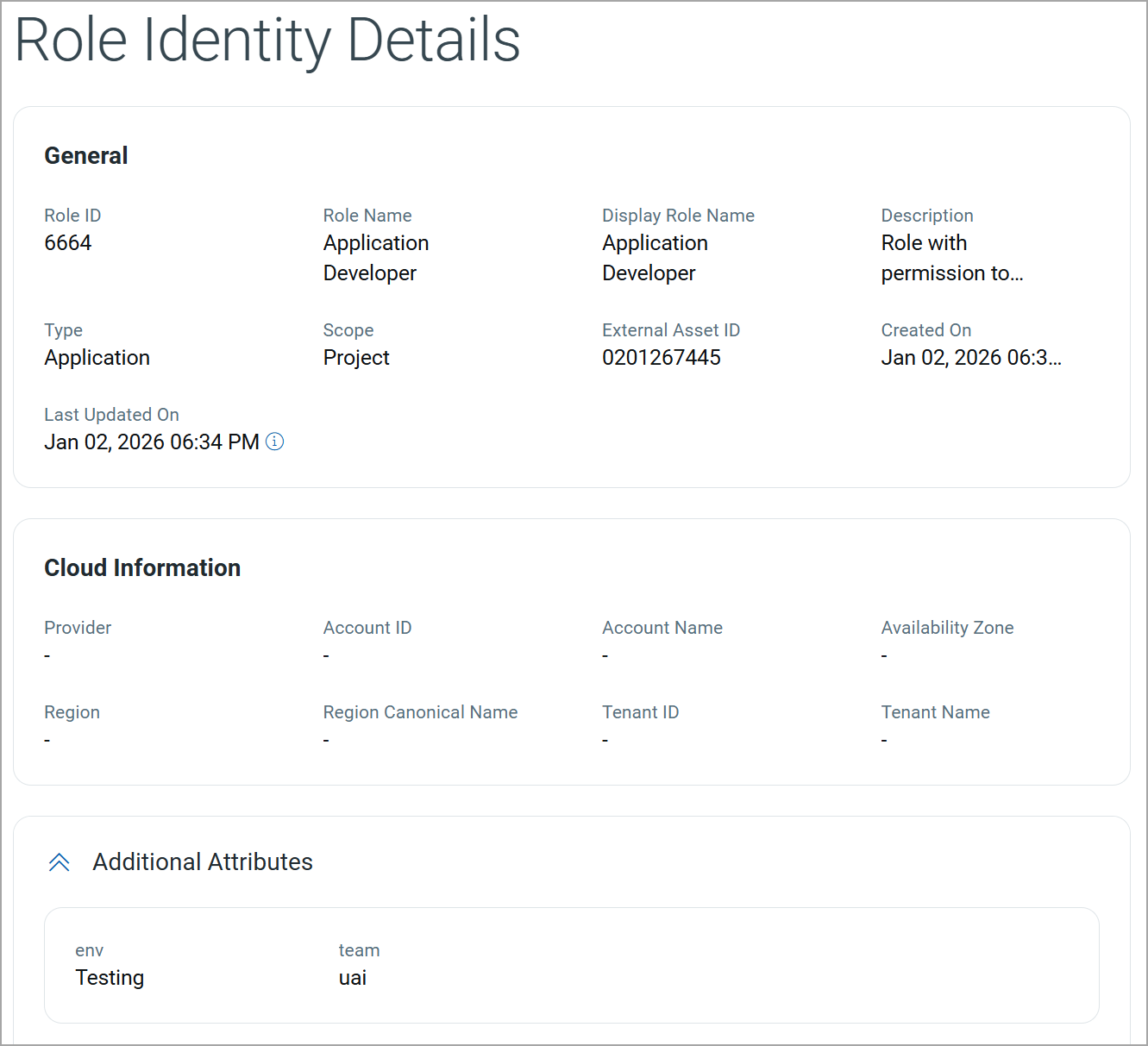1148x1046 pixels.
Task: Click the info icon beside Last Updated On
Action: [274, 442]
